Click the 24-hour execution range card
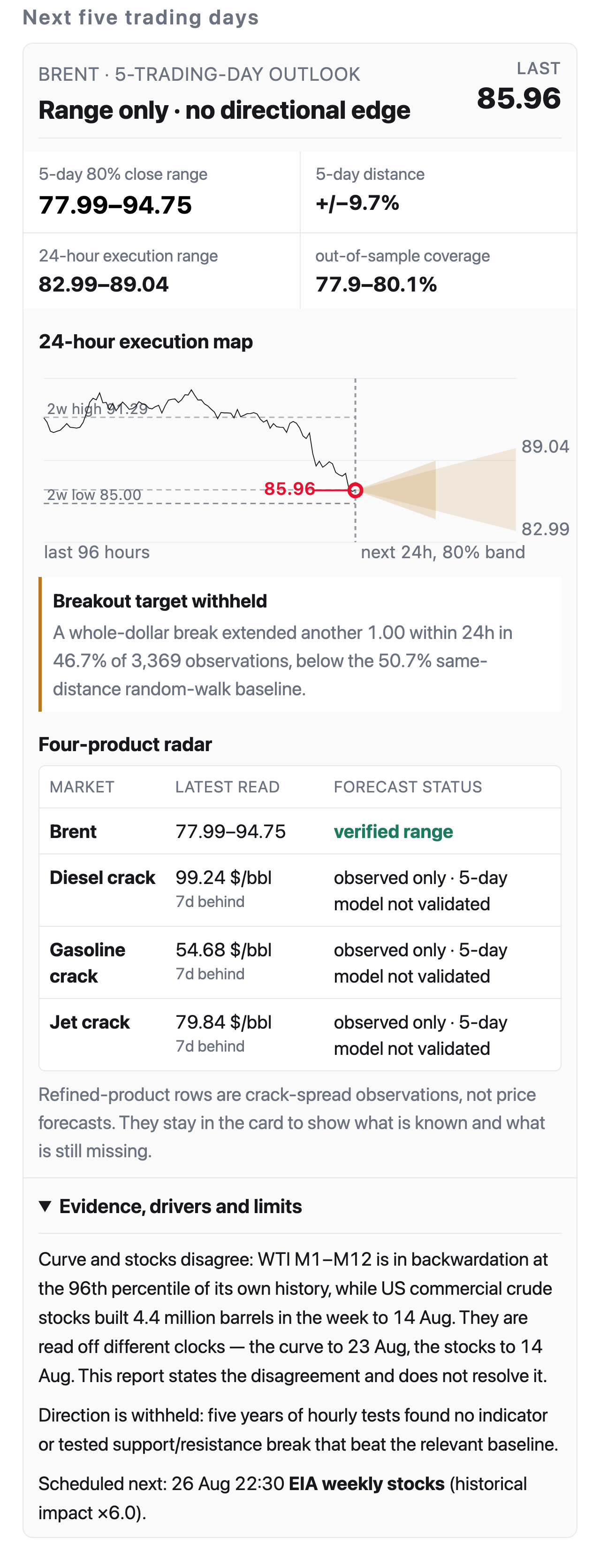 pyautogui.click(x=162, y=271)
